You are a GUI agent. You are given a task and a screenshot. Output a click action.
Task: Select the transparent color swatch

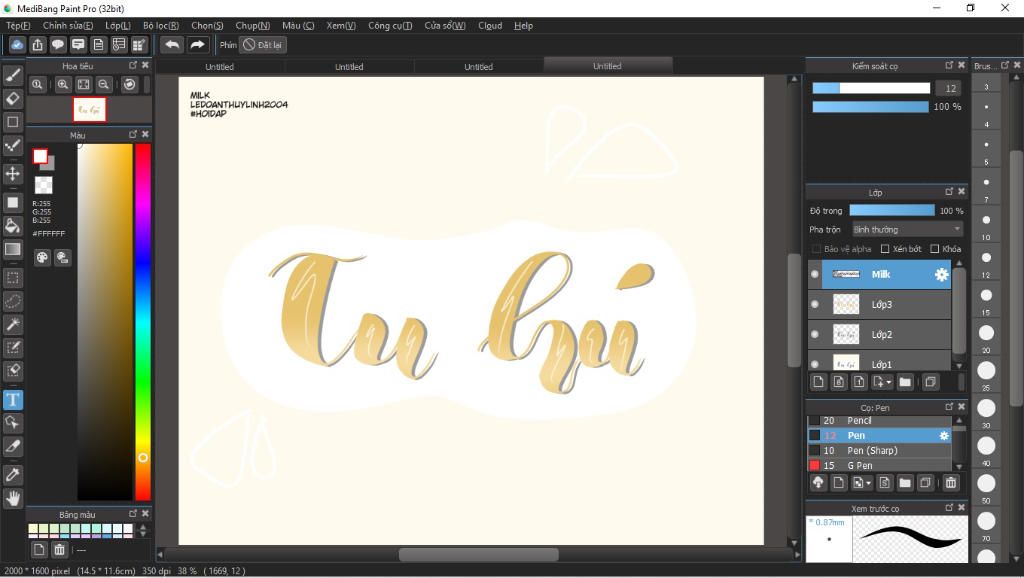pos(44,185)
